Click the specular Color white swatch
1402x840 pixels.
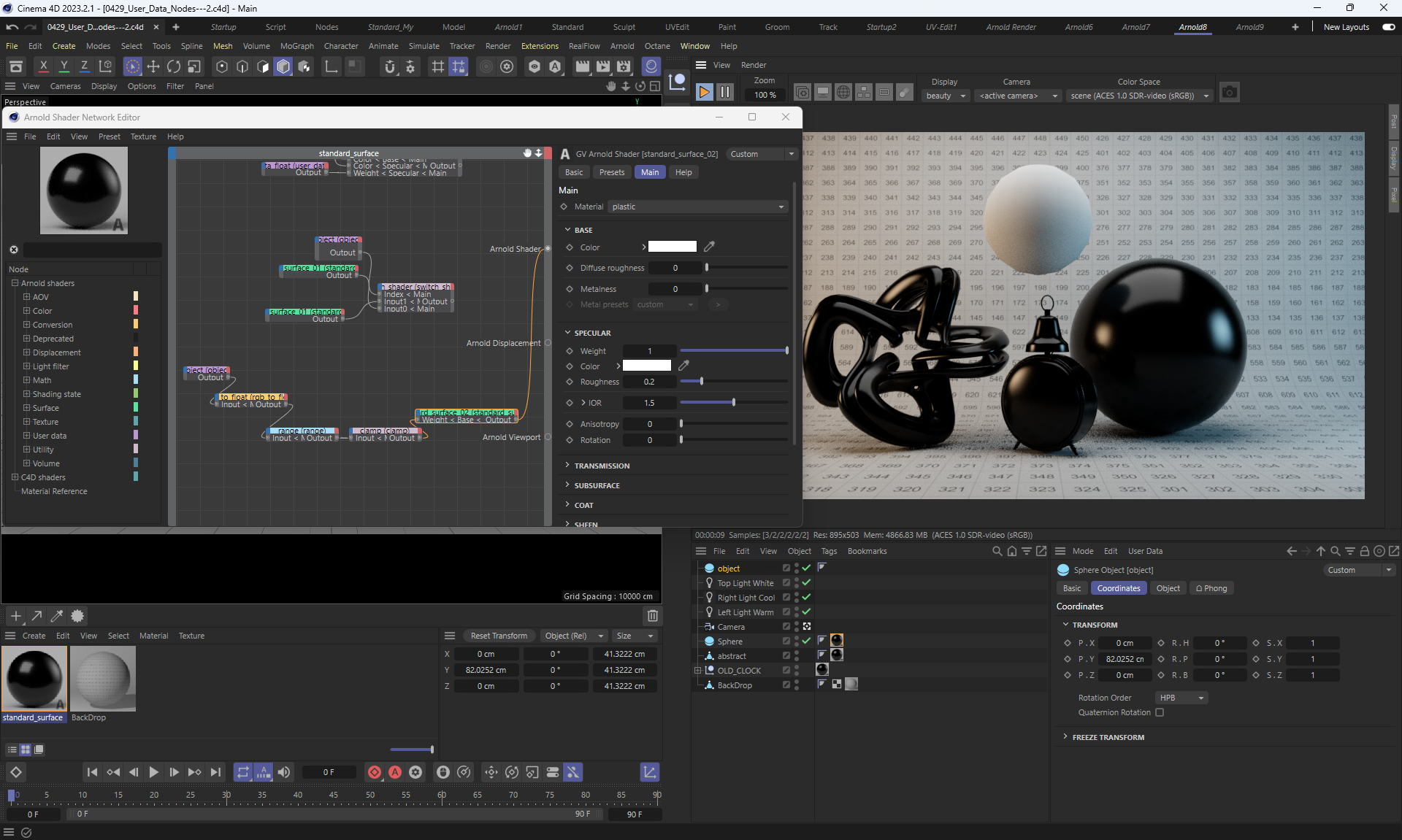pyautogui.click(x=646, y=366)
